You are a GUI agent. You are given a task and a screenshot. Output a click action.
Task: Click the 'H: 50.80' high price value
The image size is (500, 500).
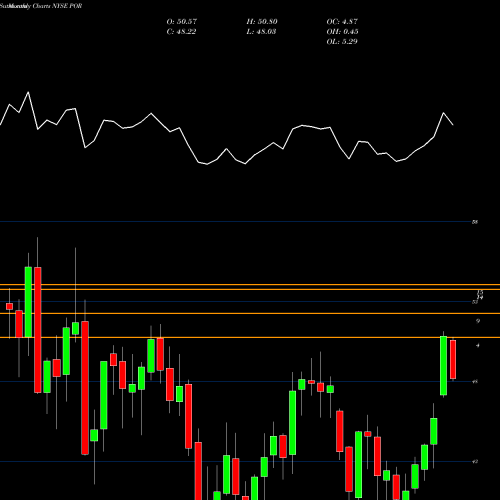[x=262, y=22]
